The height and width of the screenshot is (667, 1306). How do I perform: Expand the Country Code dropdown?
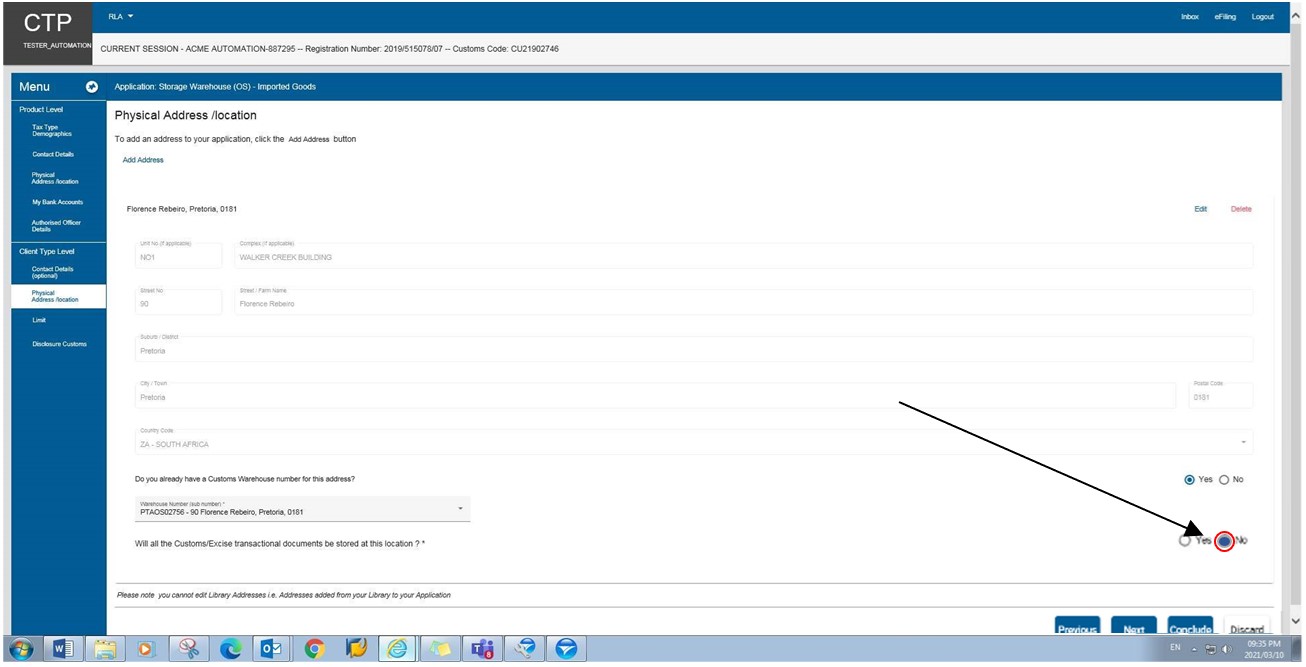[1243, 442]
